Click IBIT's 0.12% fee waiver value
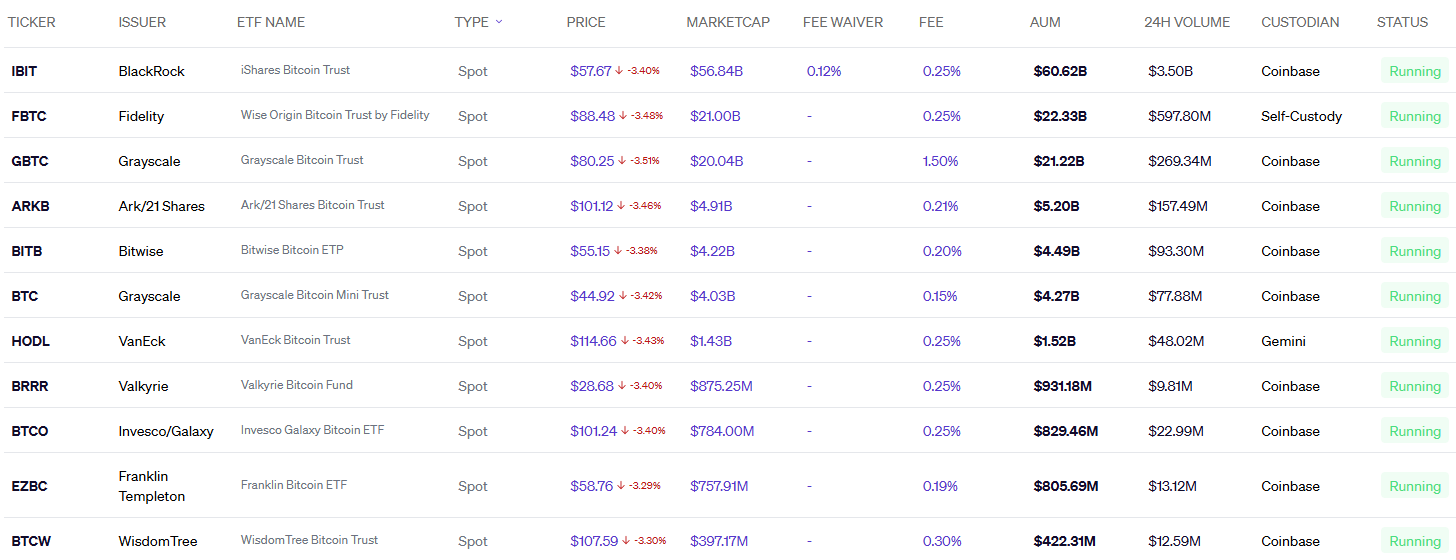The height and width of the screenshot is (560, 1456). coord(824,71)
